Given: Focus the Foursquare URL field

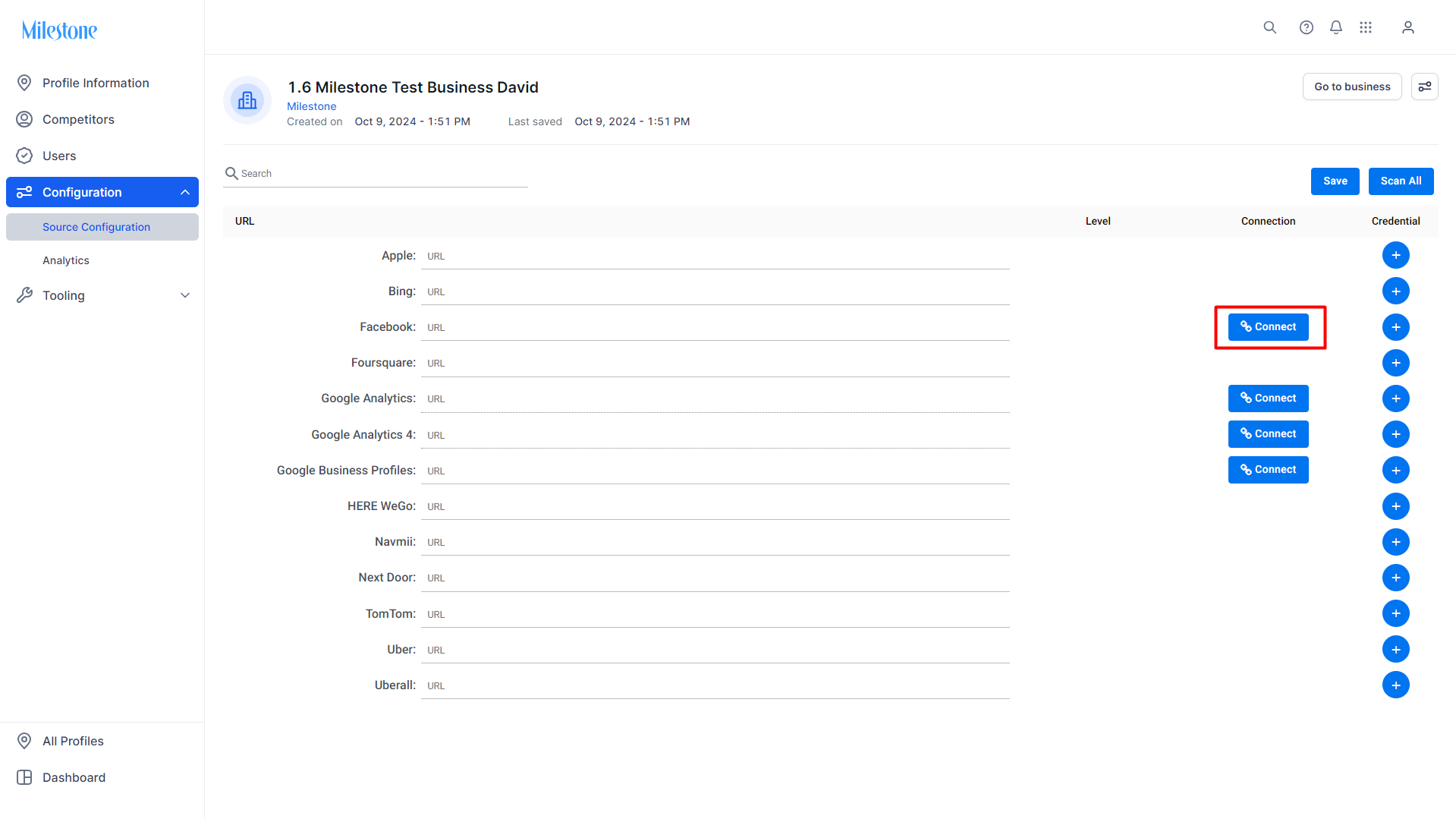Looking at the screenshot, I should tap(715, 364).
